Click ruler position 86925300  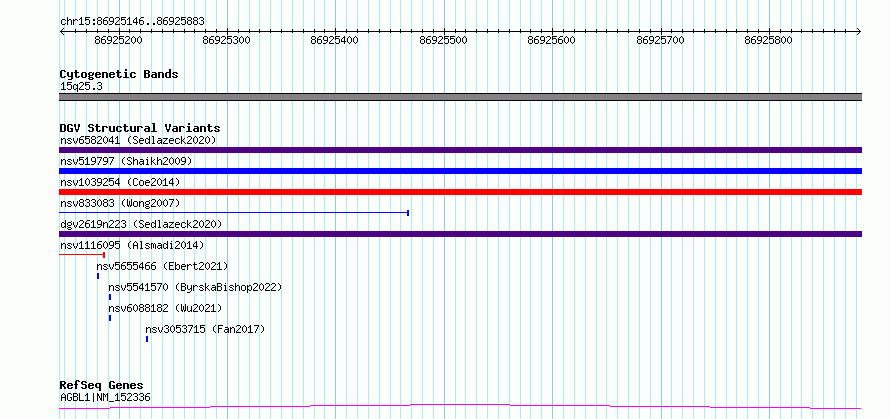227,41
